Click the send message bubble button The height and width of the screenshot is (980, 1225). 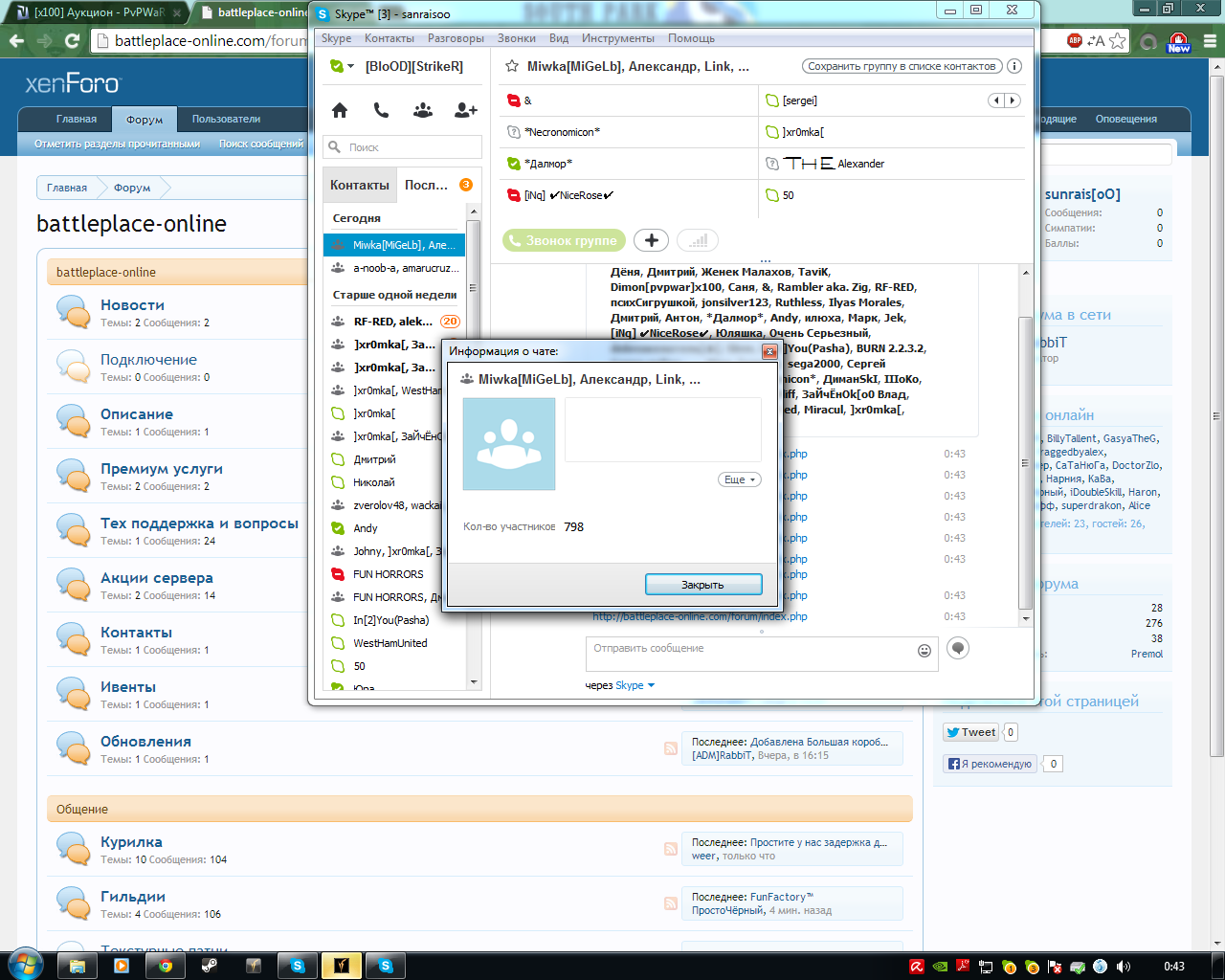(958, 648)
